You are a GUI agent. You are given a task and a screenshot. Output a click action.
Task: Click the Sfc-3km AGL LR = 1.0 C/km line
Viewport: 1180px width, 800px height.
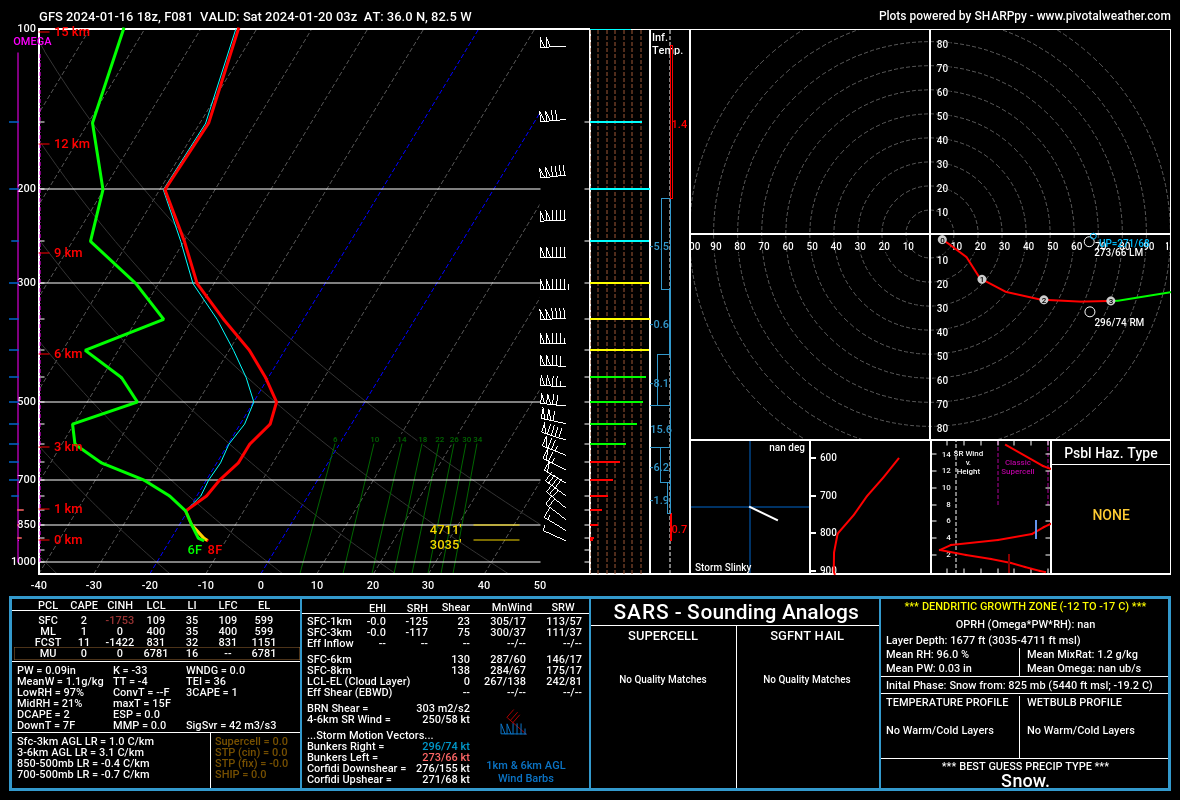[85, 741]
